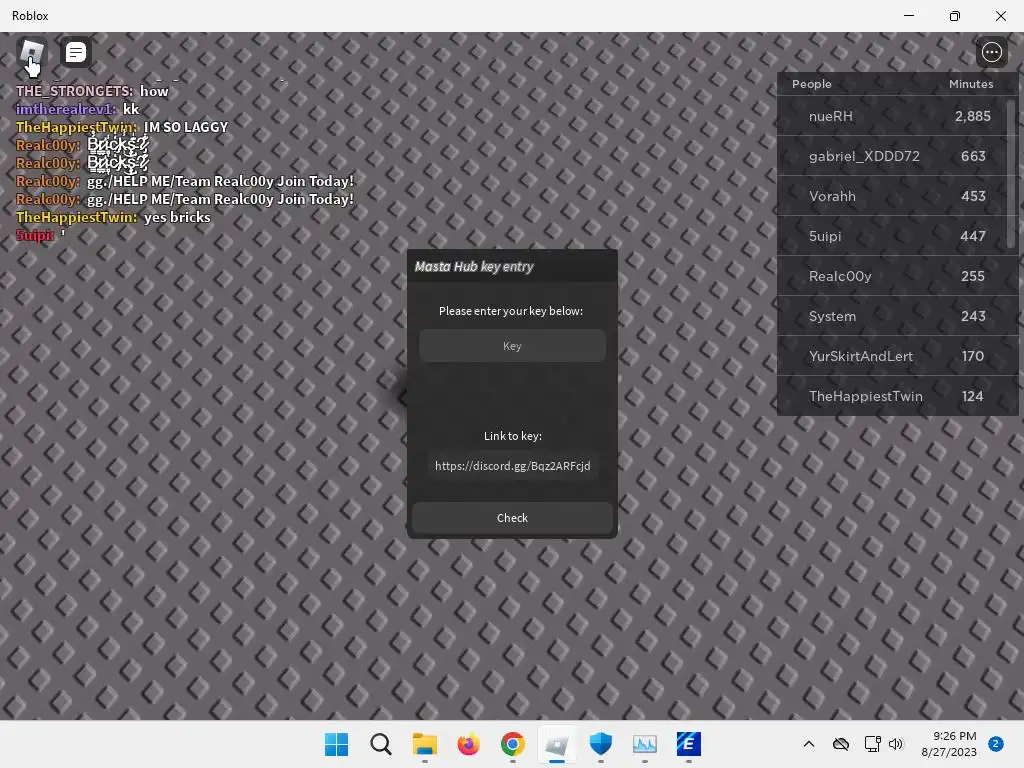This screenshot has height=768, width=1024.
Task: Click the Check button
Action: tap(512, 518)
